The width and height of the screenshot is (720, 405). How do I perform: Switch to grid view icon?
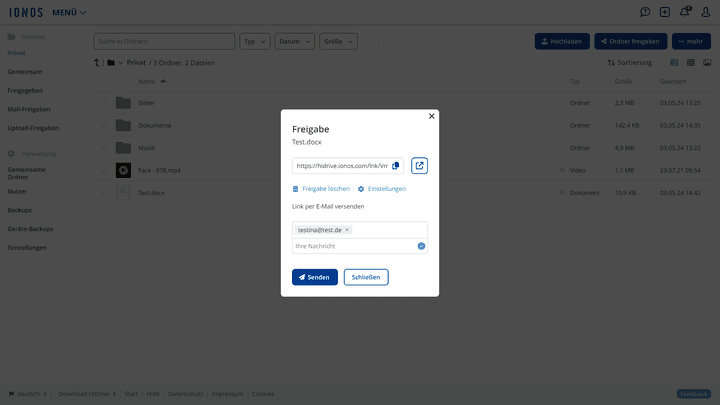pos(691,62)
